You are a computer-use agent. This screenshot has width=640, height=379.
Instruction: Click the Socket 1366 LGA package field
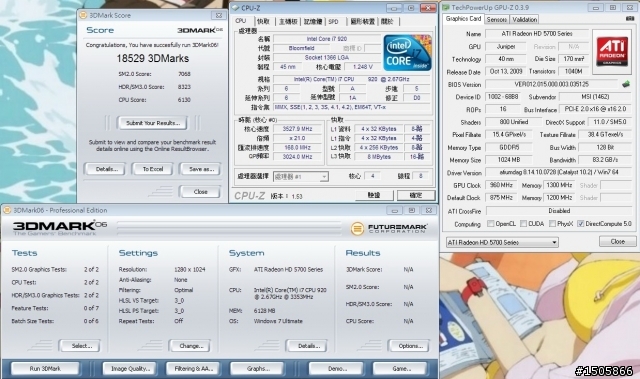[327, 58]
